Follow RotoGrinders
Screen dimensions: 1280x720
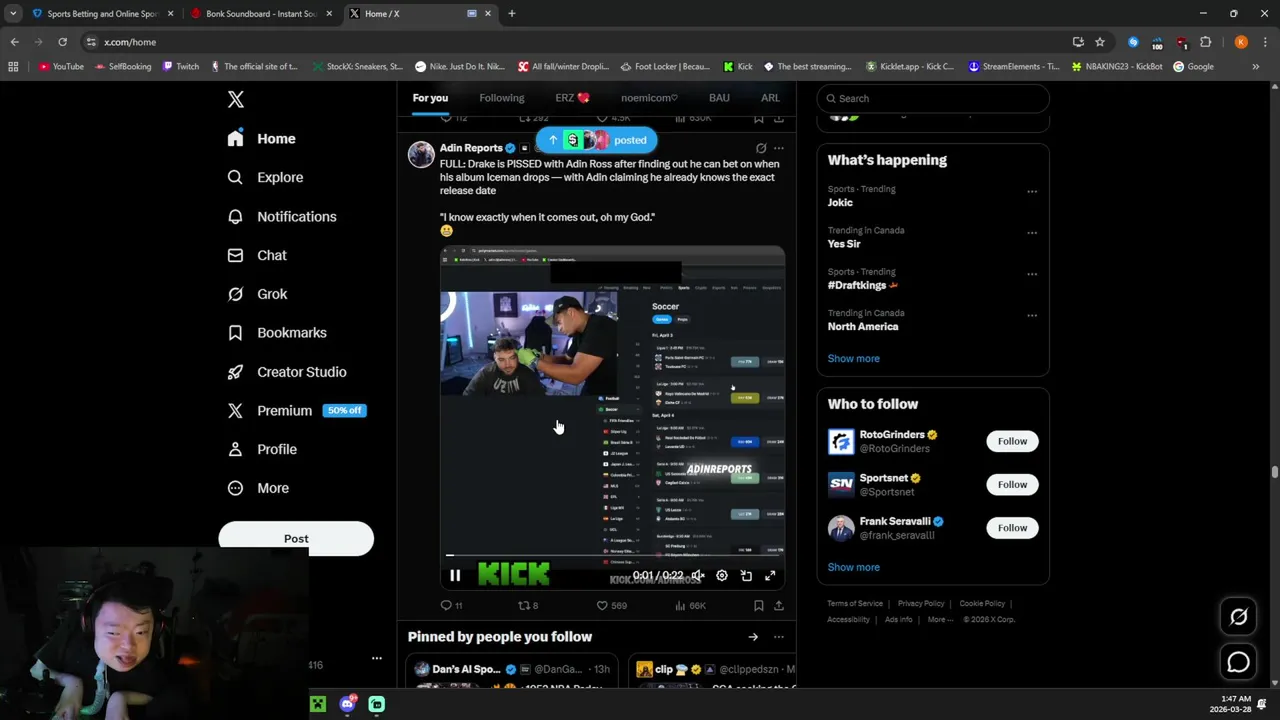pos(1012,441)
